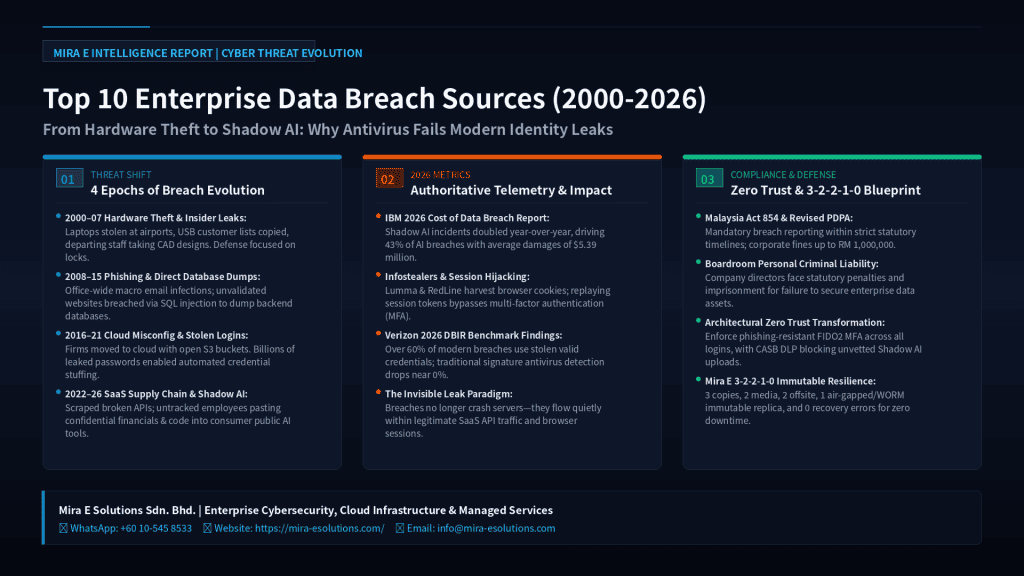
Task: Select the main title Top 10 Enterprise Data Breach Sources
Action: click(374, 99)
